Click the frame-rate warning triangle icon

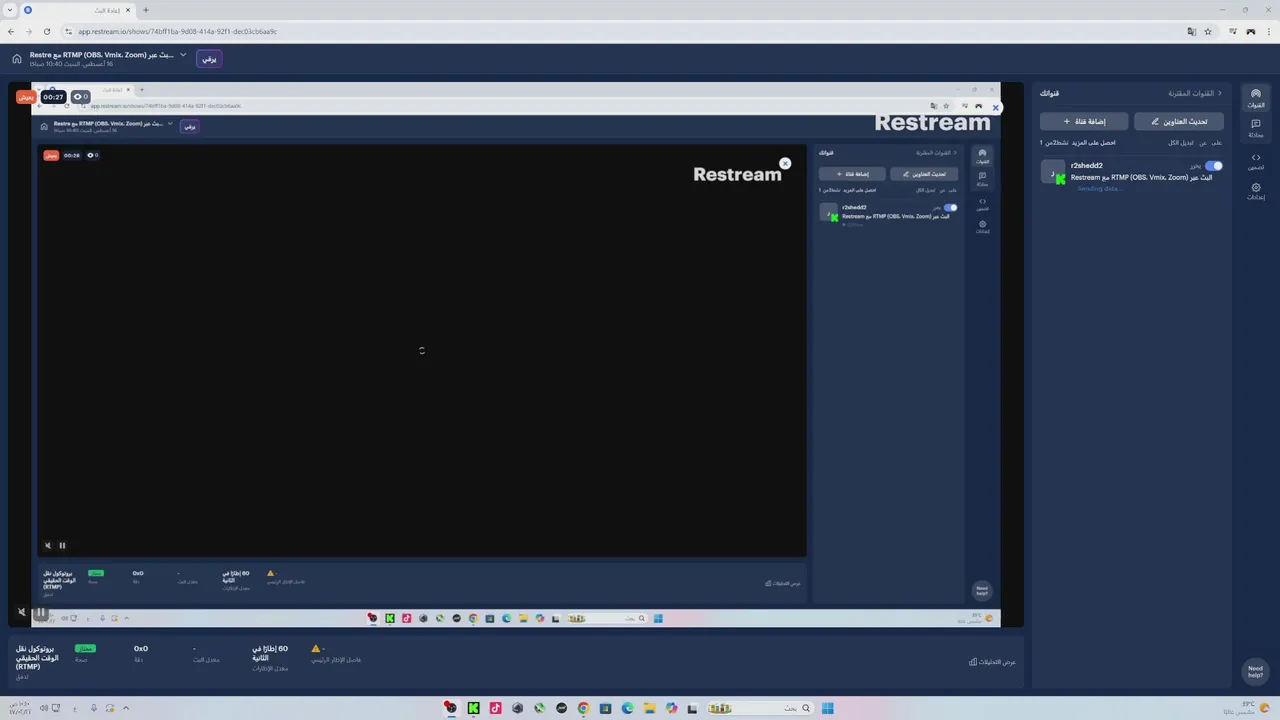click(316, 649)
